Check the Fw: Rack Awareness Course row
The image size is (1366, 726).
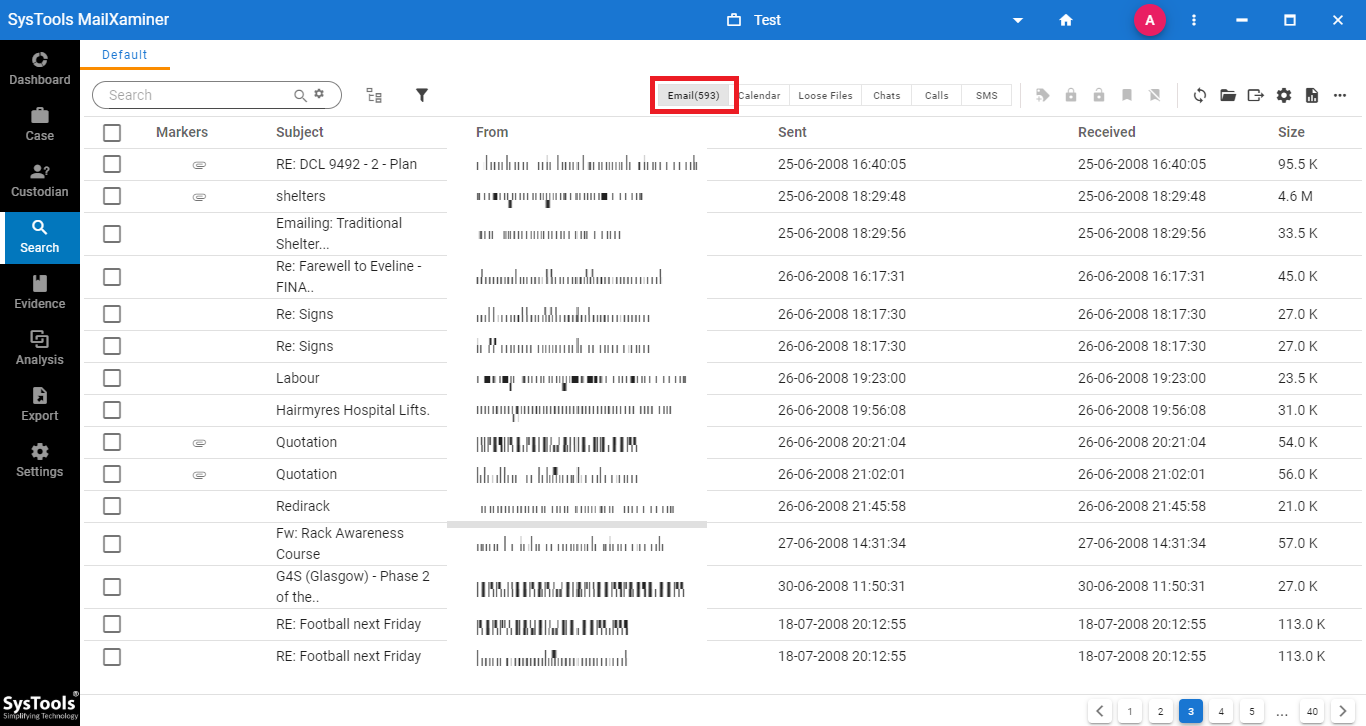112,544
